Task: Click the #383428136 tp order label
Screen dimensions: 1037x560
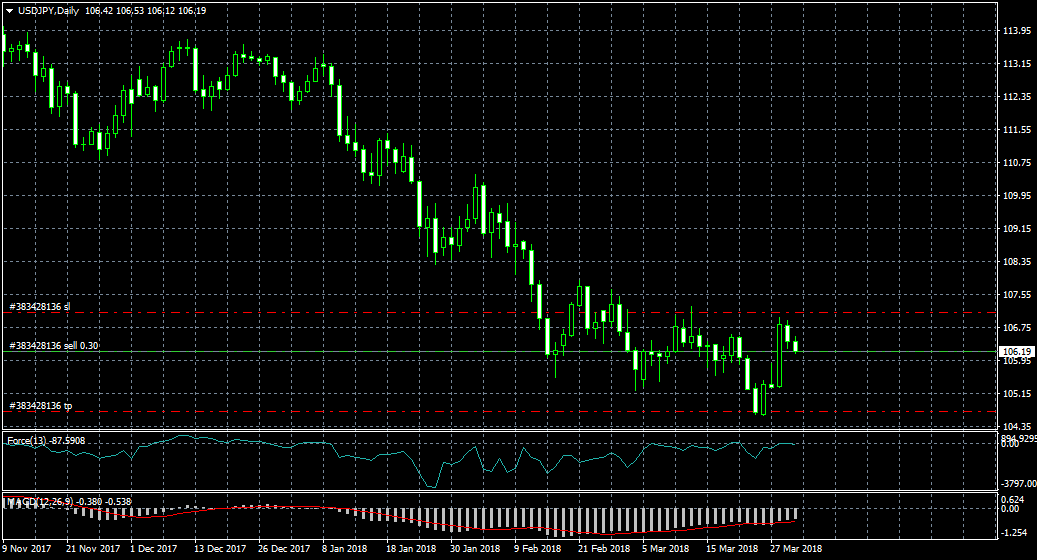Action: click(x=40, y=406)
